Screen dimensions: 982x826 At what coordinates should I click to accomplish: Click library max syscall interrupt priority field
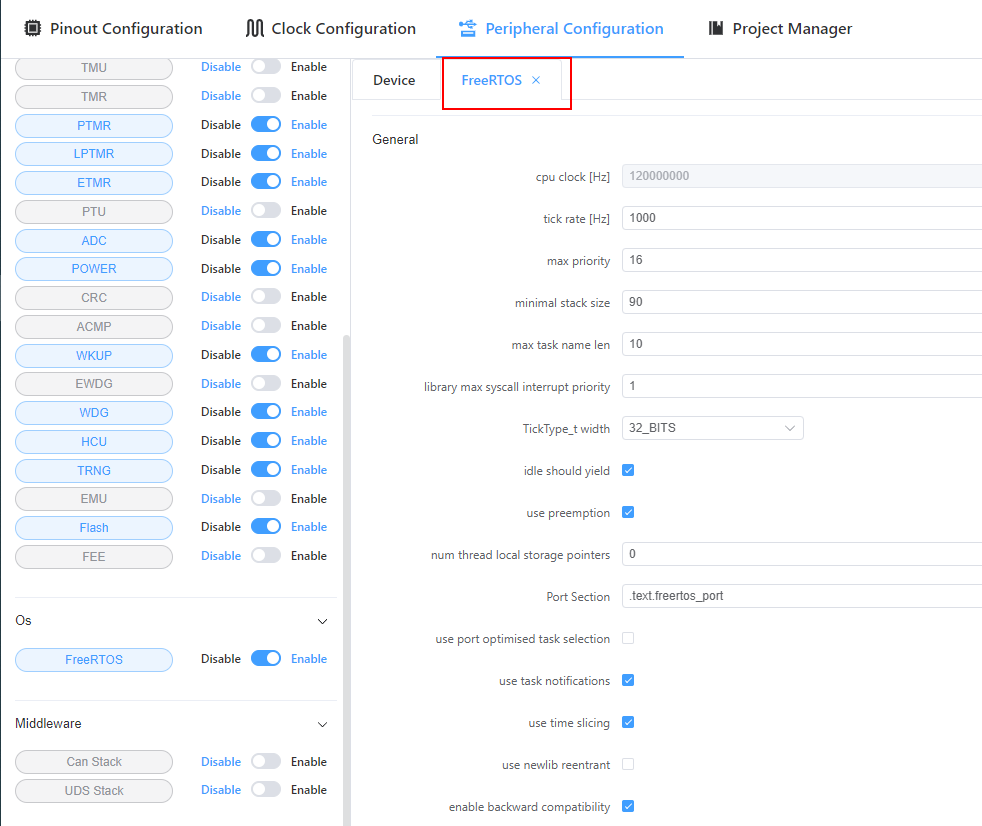tap(802, 386)
